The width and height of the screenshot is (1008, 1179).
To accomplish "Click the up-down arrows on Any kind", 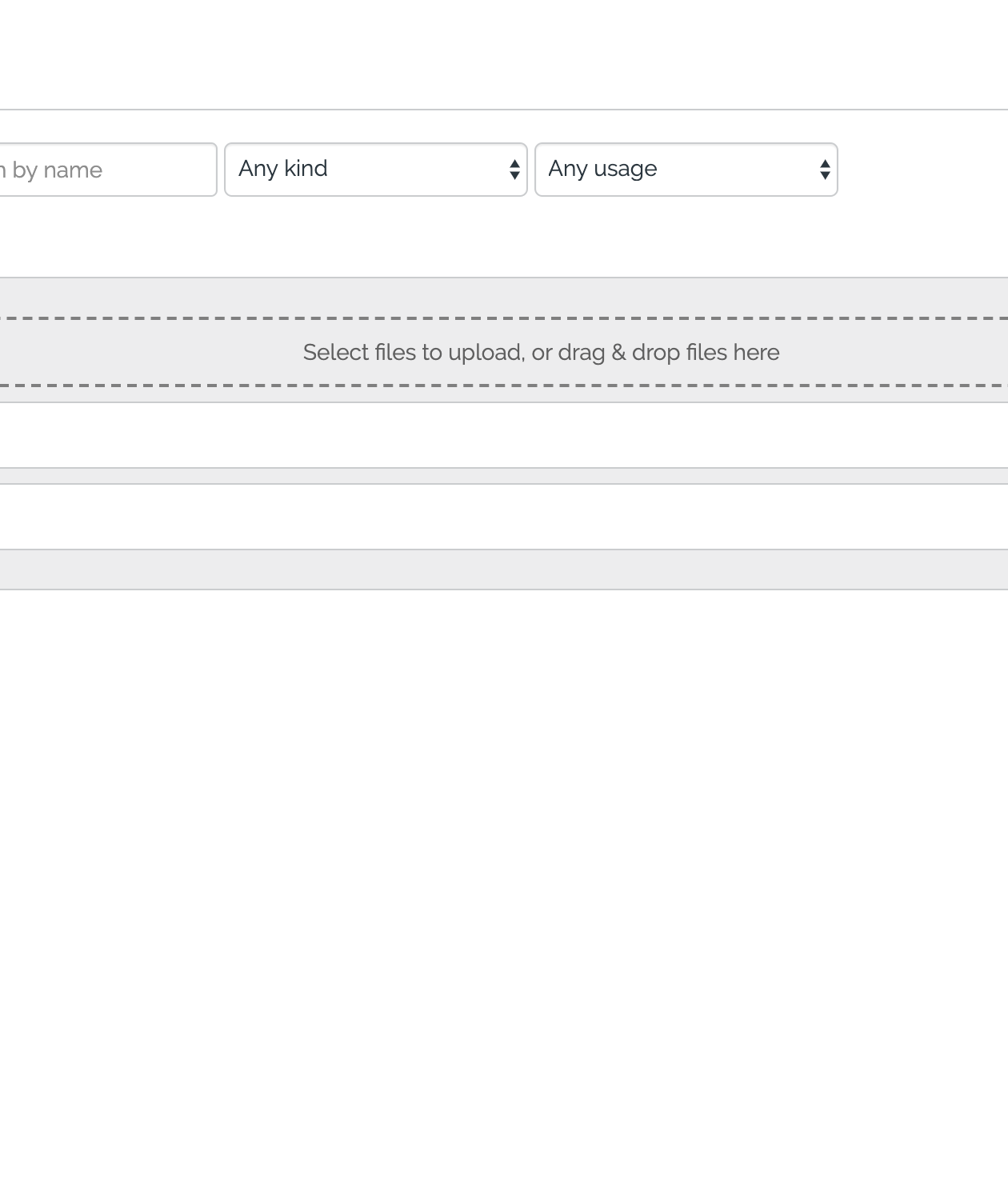I will tap(514, 170).
